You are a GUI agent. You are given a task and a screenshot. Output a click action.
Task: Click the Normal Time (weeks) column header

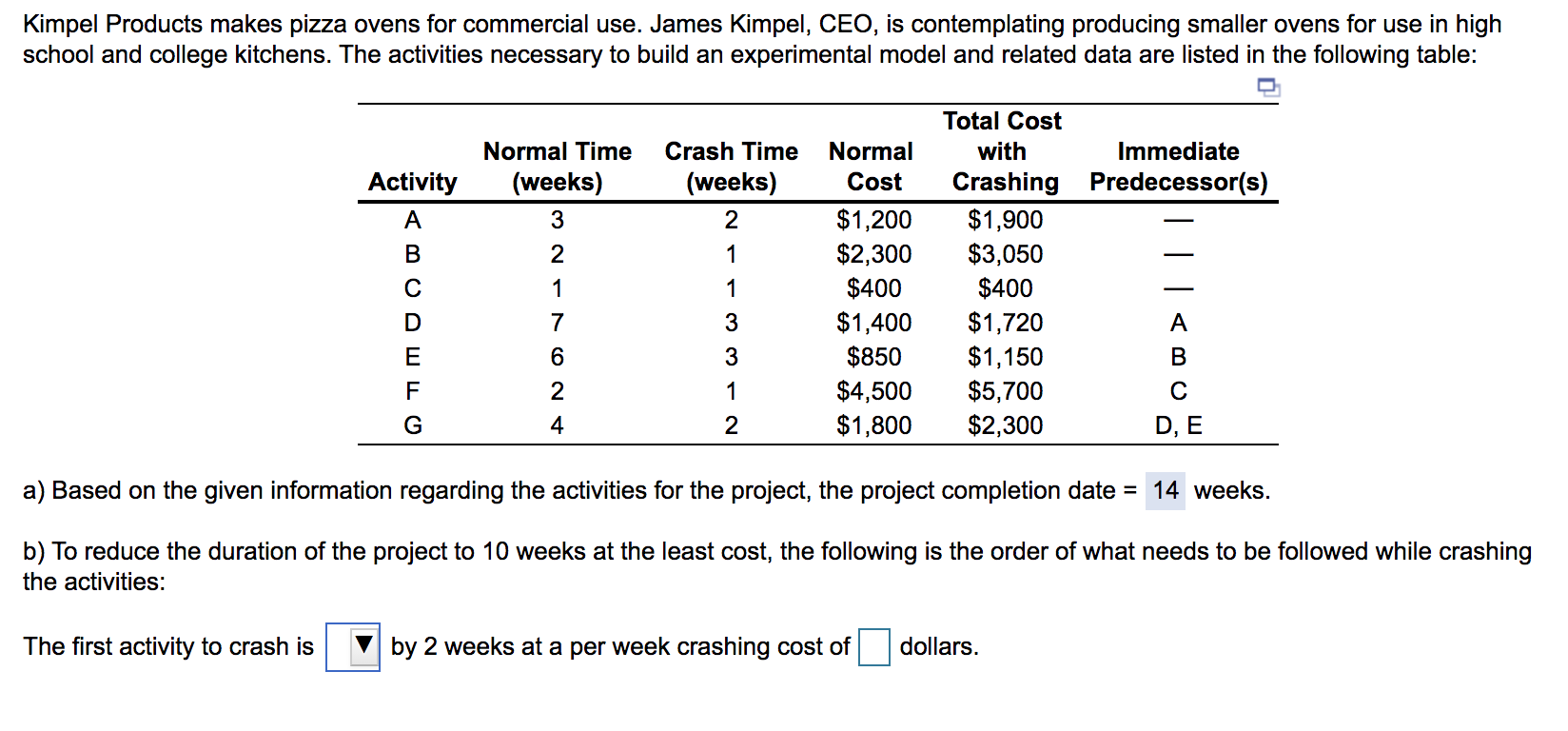point(557,167)
